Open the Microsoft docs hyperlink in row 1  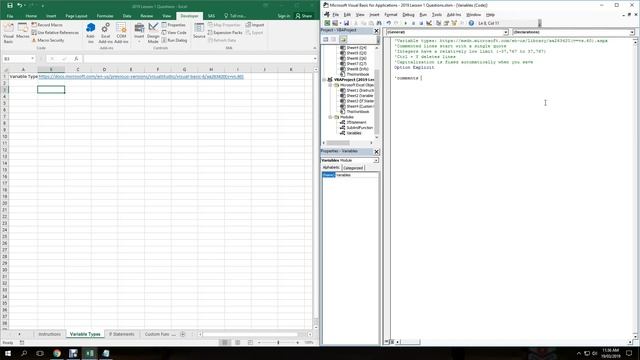[x=141, y=76]
